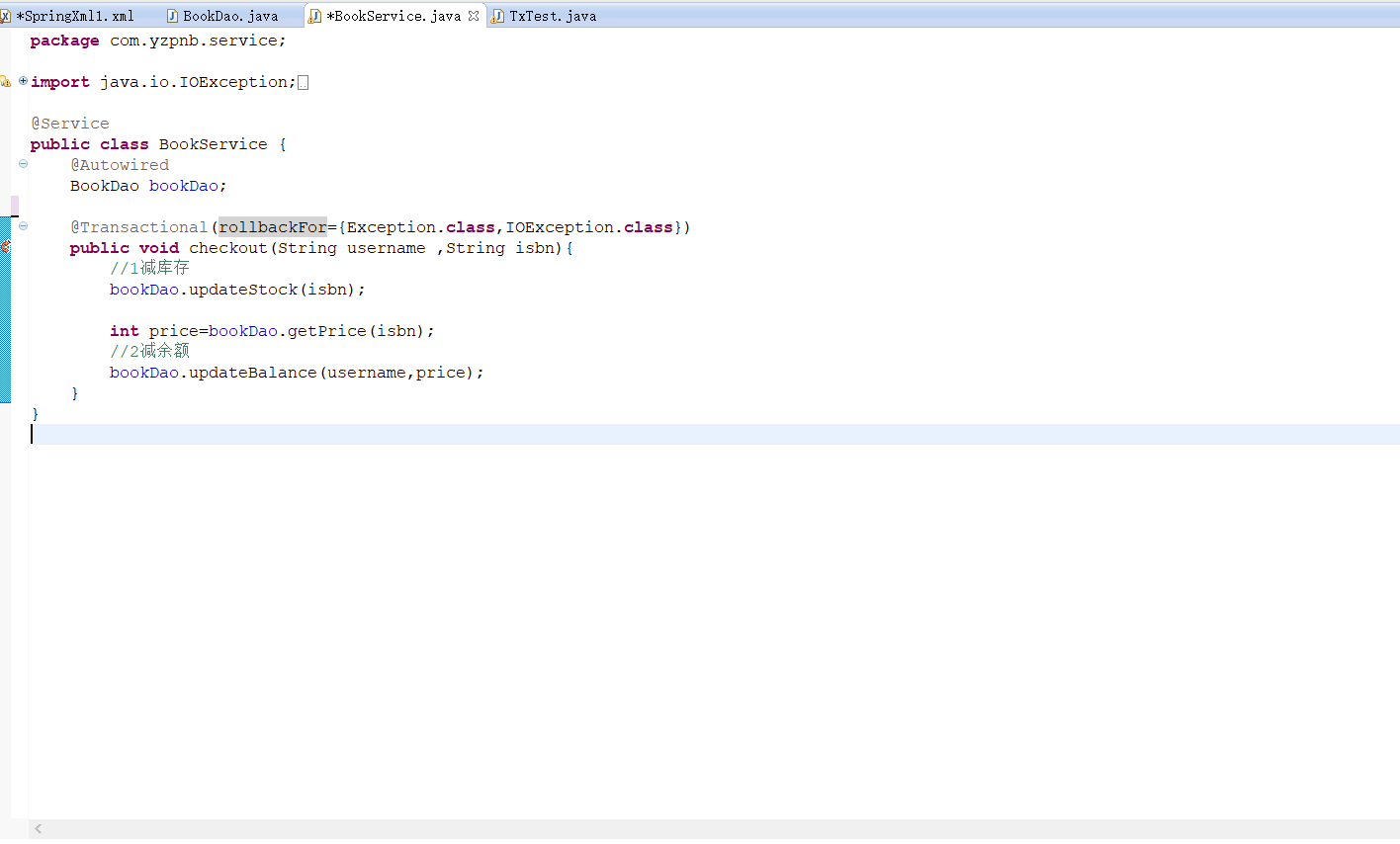Close the *BookService.java tab
Viewport: 1400px width, 844px height.
(474, 16)
